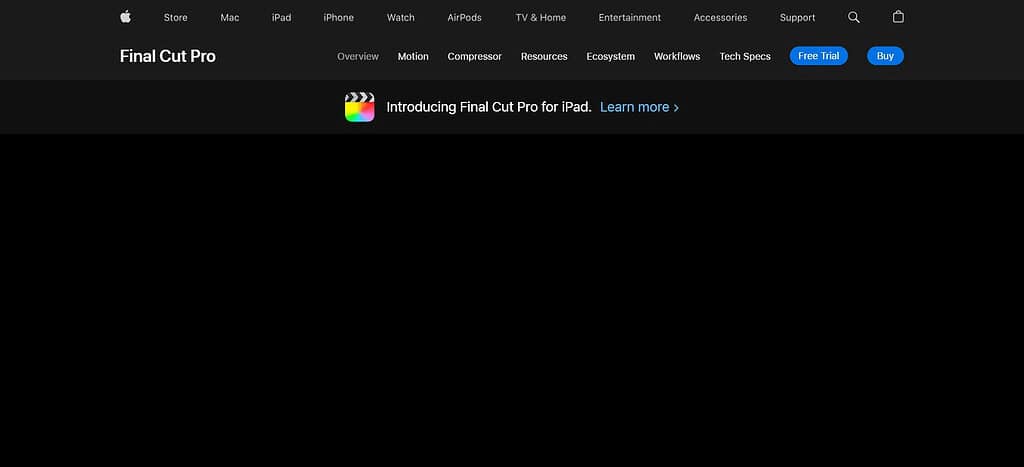
Task: Click the Apple logo icon
Action: point(125,17)
